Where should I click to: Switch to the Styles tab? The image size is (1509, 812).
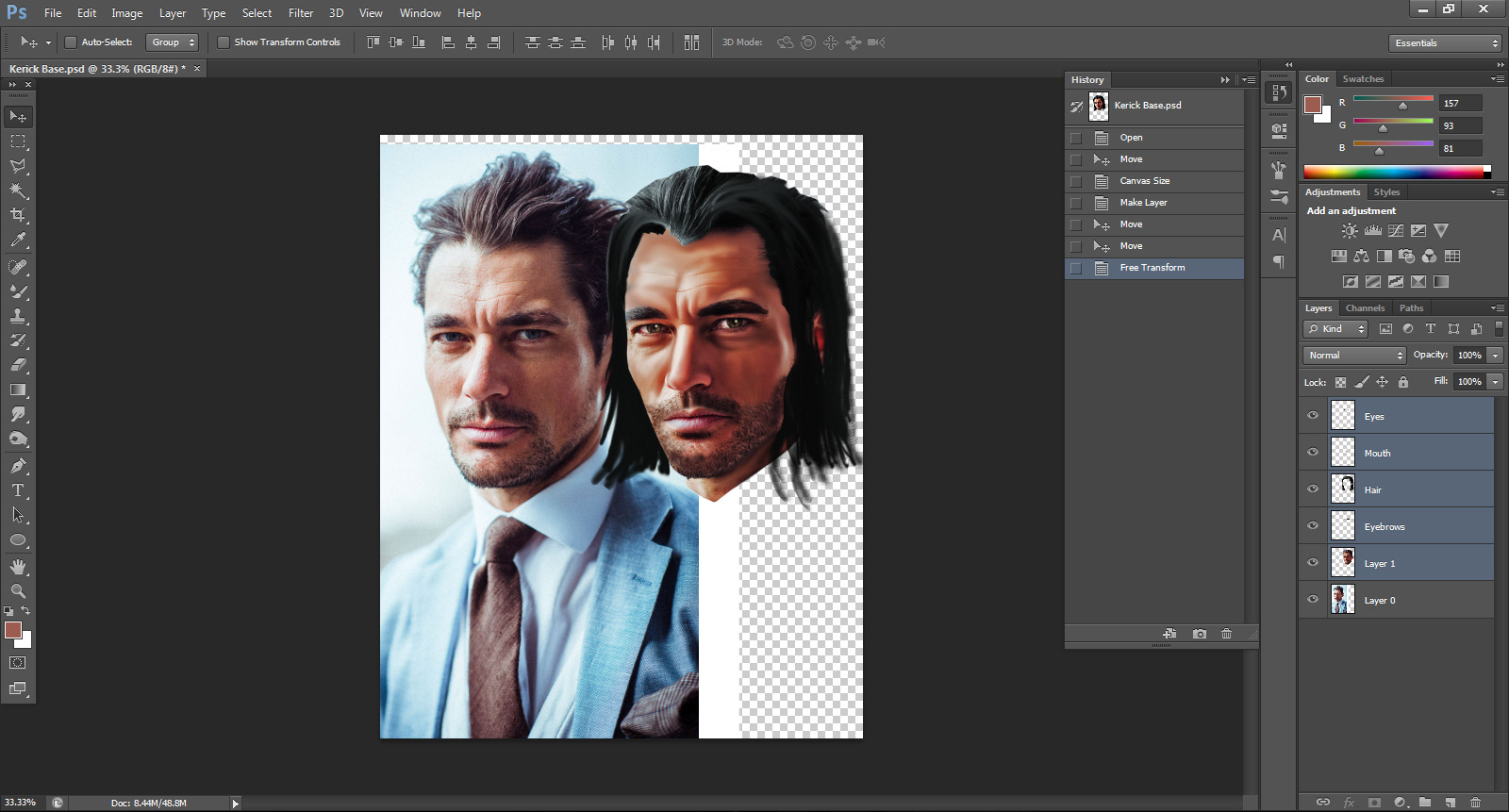coord(1386,192)
